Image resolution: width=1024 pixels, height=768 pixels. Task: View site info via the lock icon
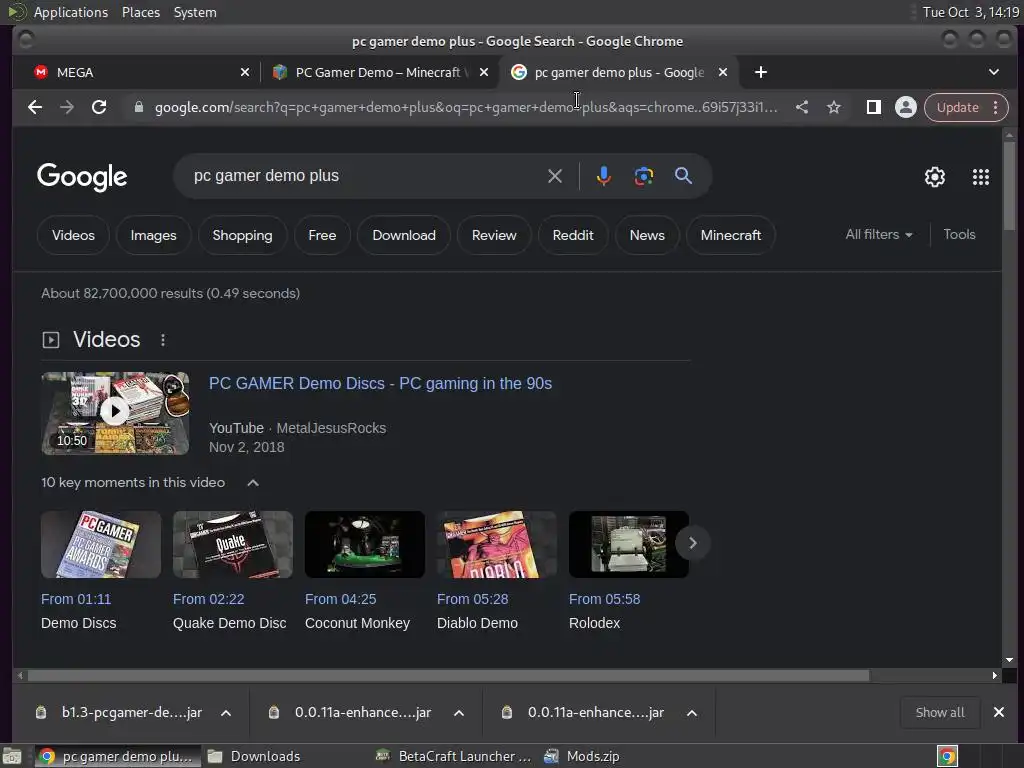(x=138, y=107)
